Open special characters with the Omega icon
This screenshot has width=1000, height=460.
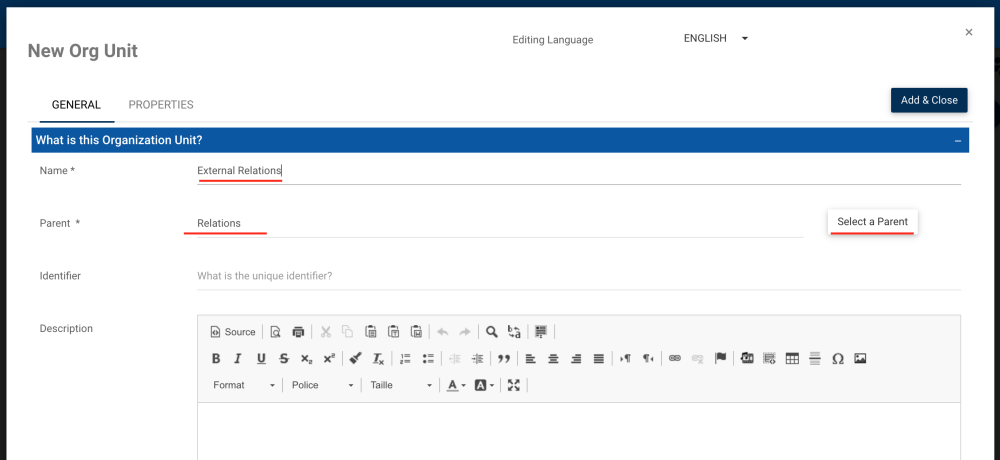click(838, 359)
